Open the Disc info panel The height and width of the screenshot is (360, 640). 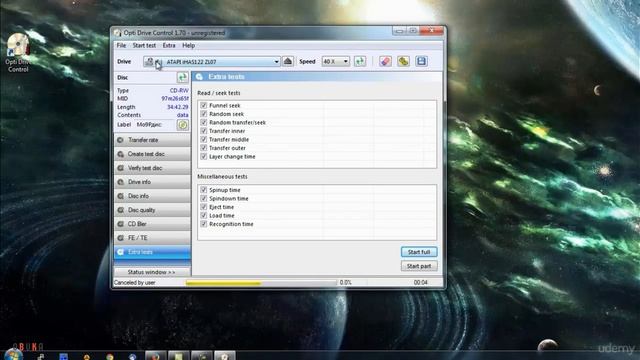click(x=152, y=196)
